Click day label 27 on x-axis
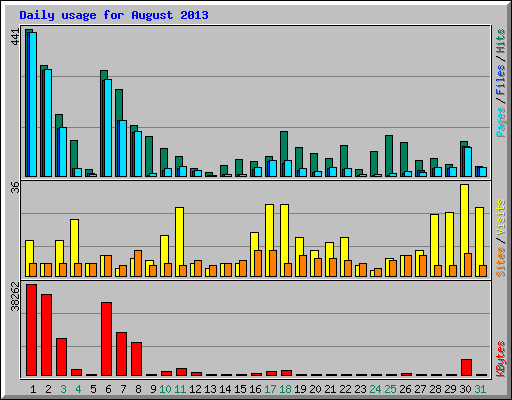 (x=420, y=389)
